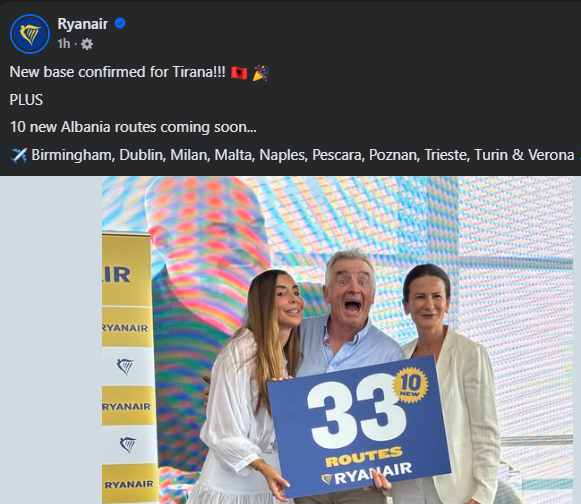Click the blue verified badge
Screen dimensions: 581x504
tap(120, 23)
